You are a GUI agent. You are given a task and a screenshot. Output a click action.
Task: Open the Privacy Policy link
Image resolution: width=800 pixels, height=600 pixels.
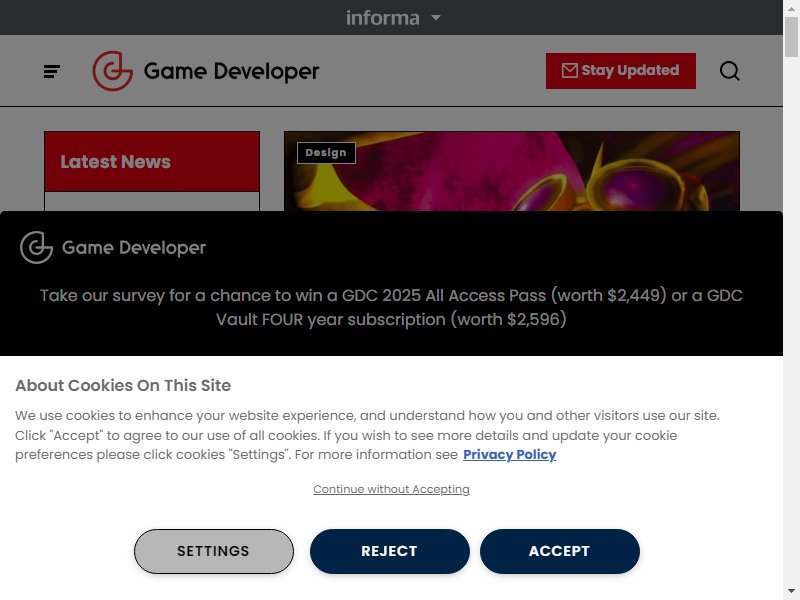tap(510, 454)
